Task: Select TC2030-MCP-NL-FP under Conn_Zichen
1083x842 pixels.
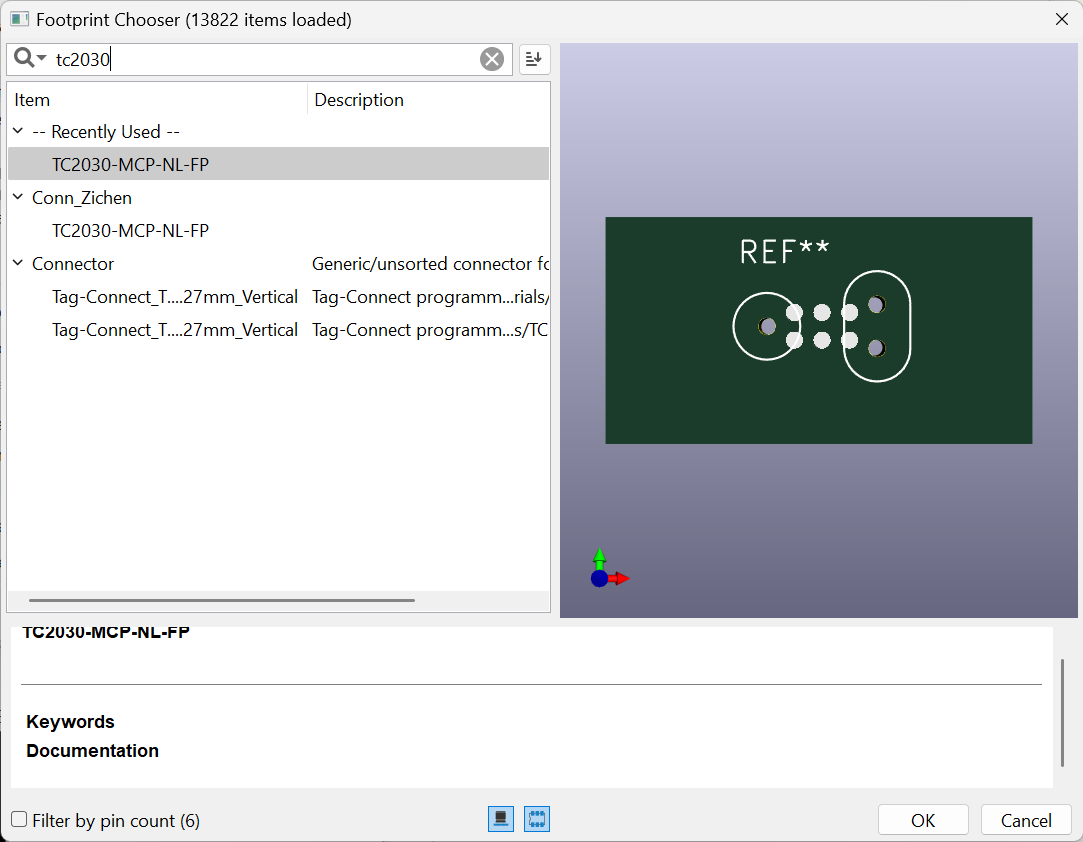Action: (x=130, y=231)
